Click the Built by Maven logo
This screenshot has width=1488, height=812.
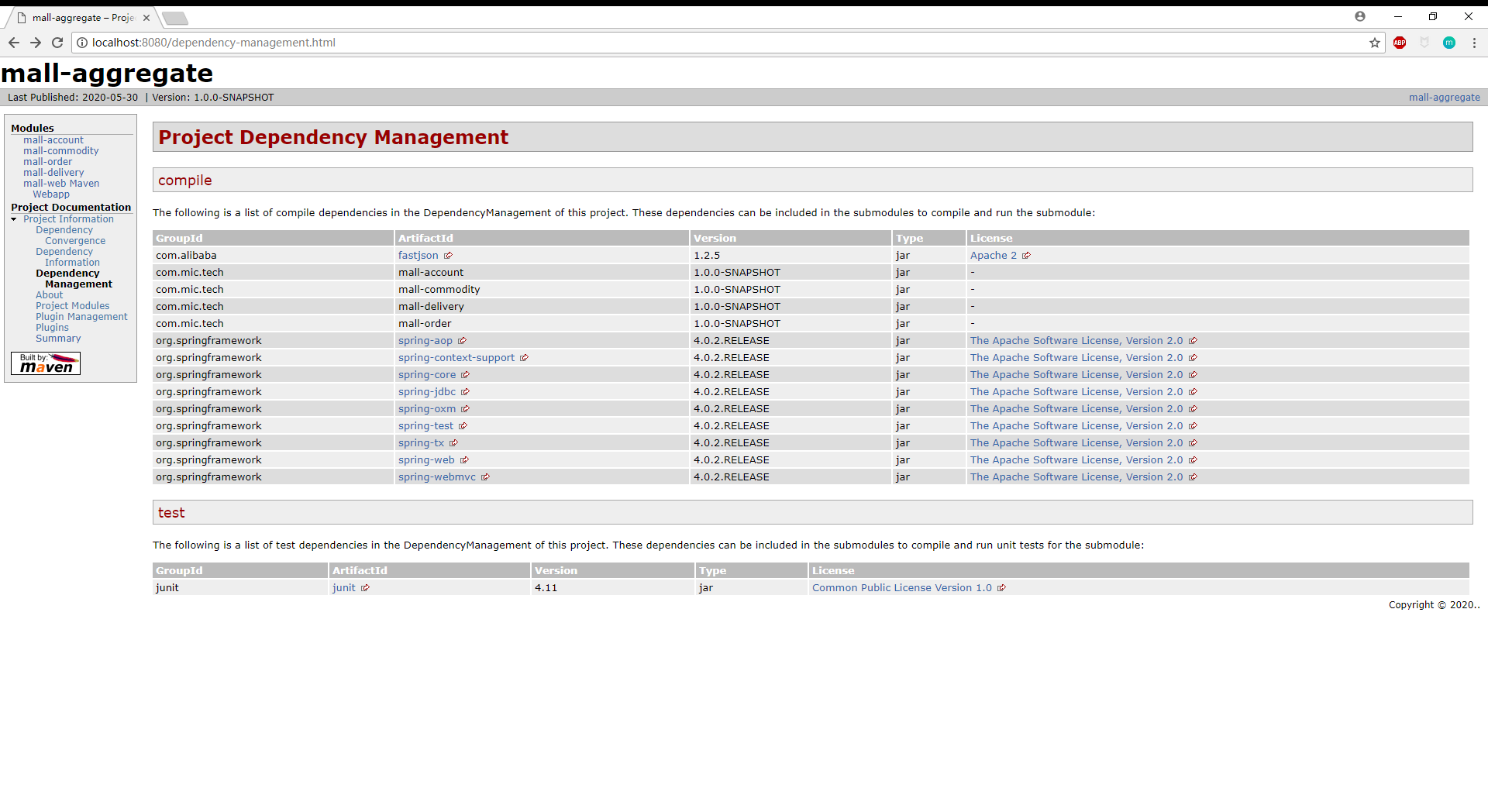(x=46, y=363)
